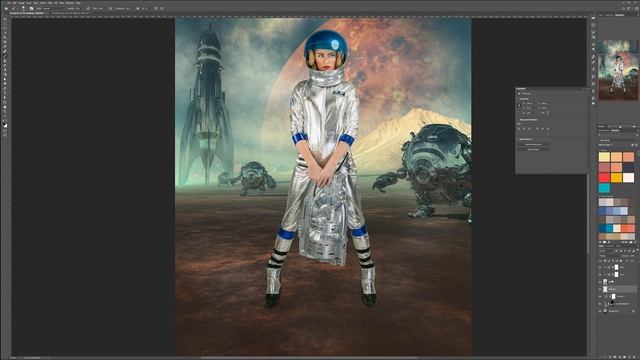Open the workspace switcher at top right
This screenshot has height=360, width=640.
pyautogui.click(x=629, y=9)
